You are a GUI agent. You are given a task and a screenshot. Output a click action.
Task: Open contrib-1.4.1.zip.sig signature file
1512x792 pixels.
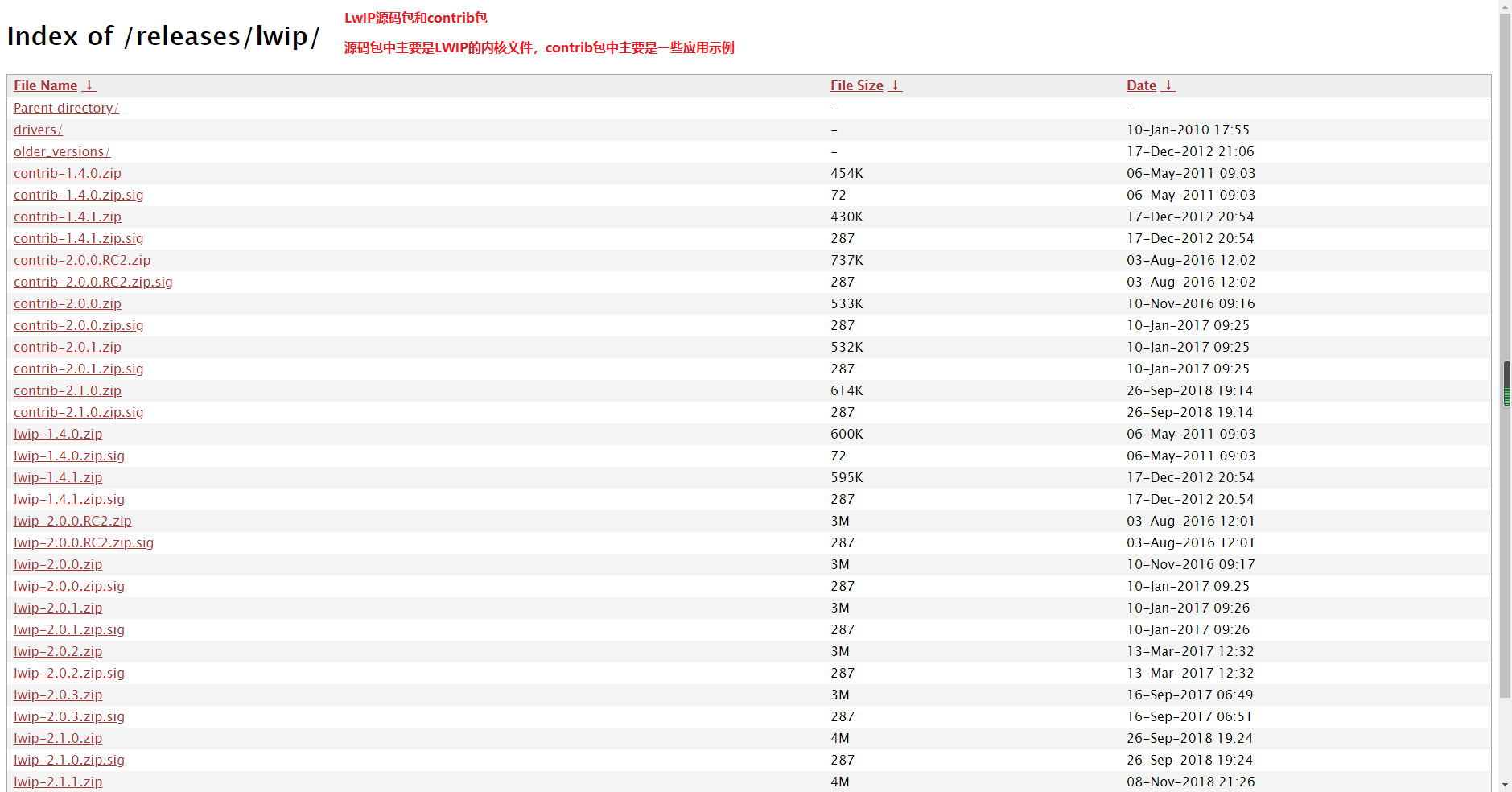[x=79, y=238]
